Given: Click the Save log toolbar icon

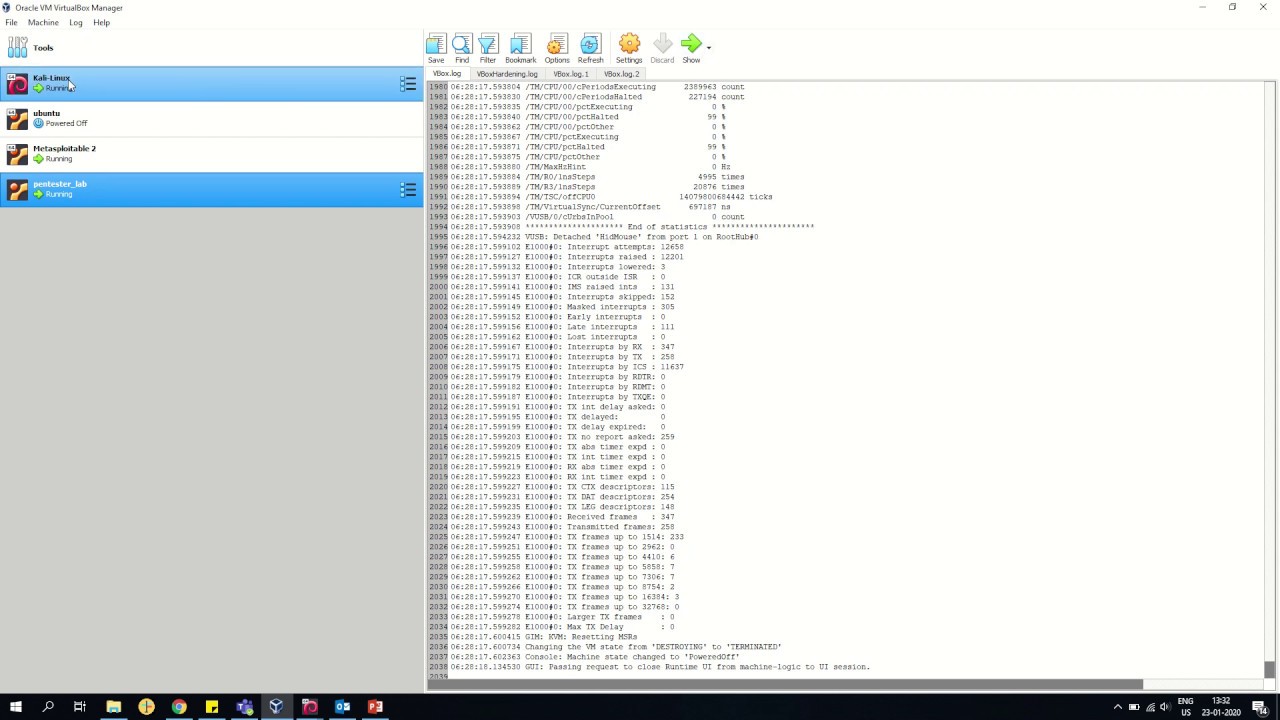Looking at the screenshot, I should point(436,44).
